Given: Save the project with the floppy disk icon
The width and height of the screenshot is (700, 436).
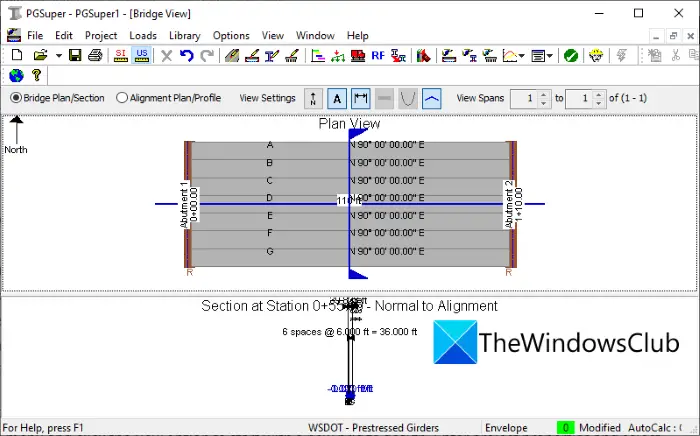Looking at the screenshot, I should click(x=75, y=55).
